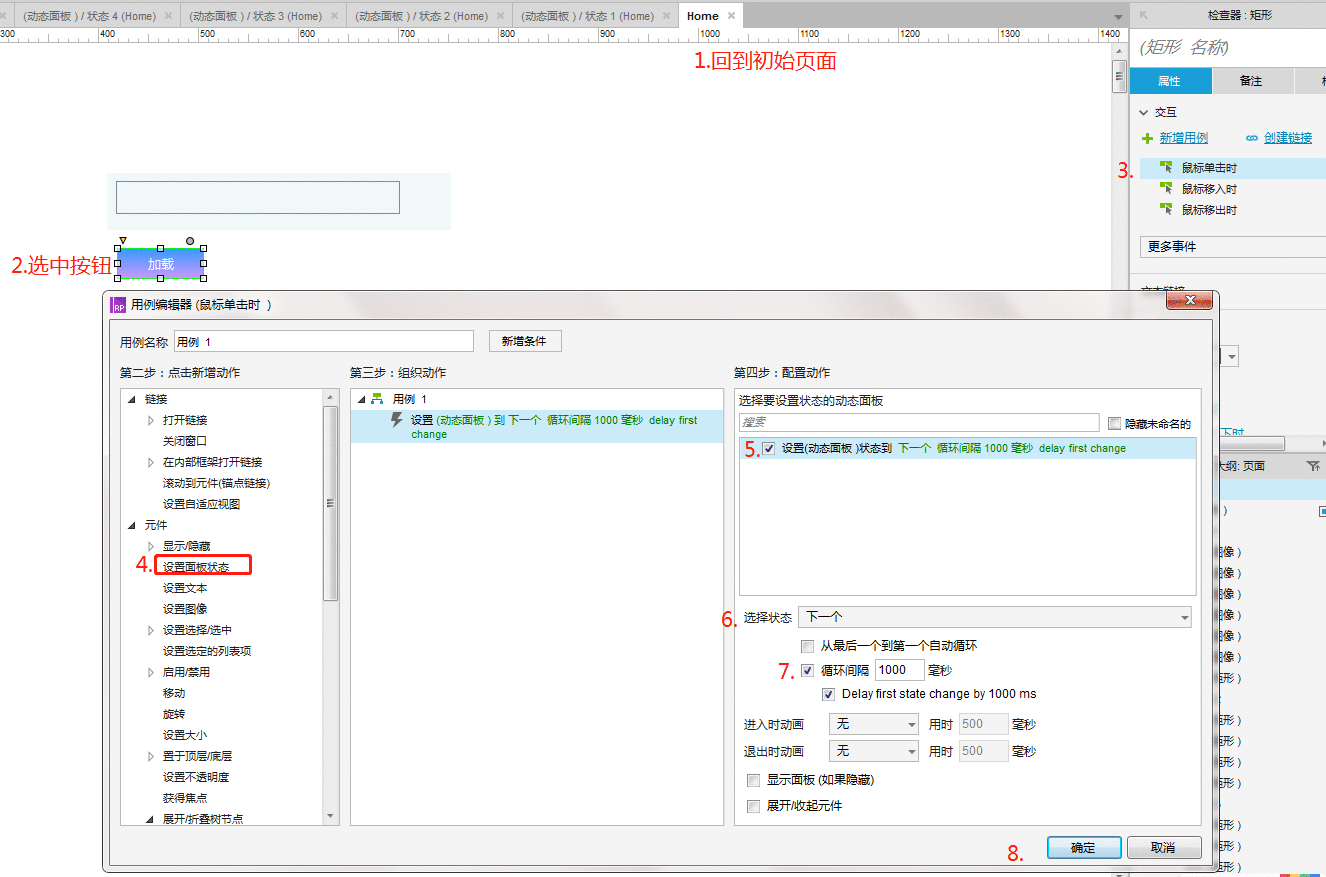1326x877 pixels.
Task: Select the 鼠标移出时 event icon
Action: 1166,209
